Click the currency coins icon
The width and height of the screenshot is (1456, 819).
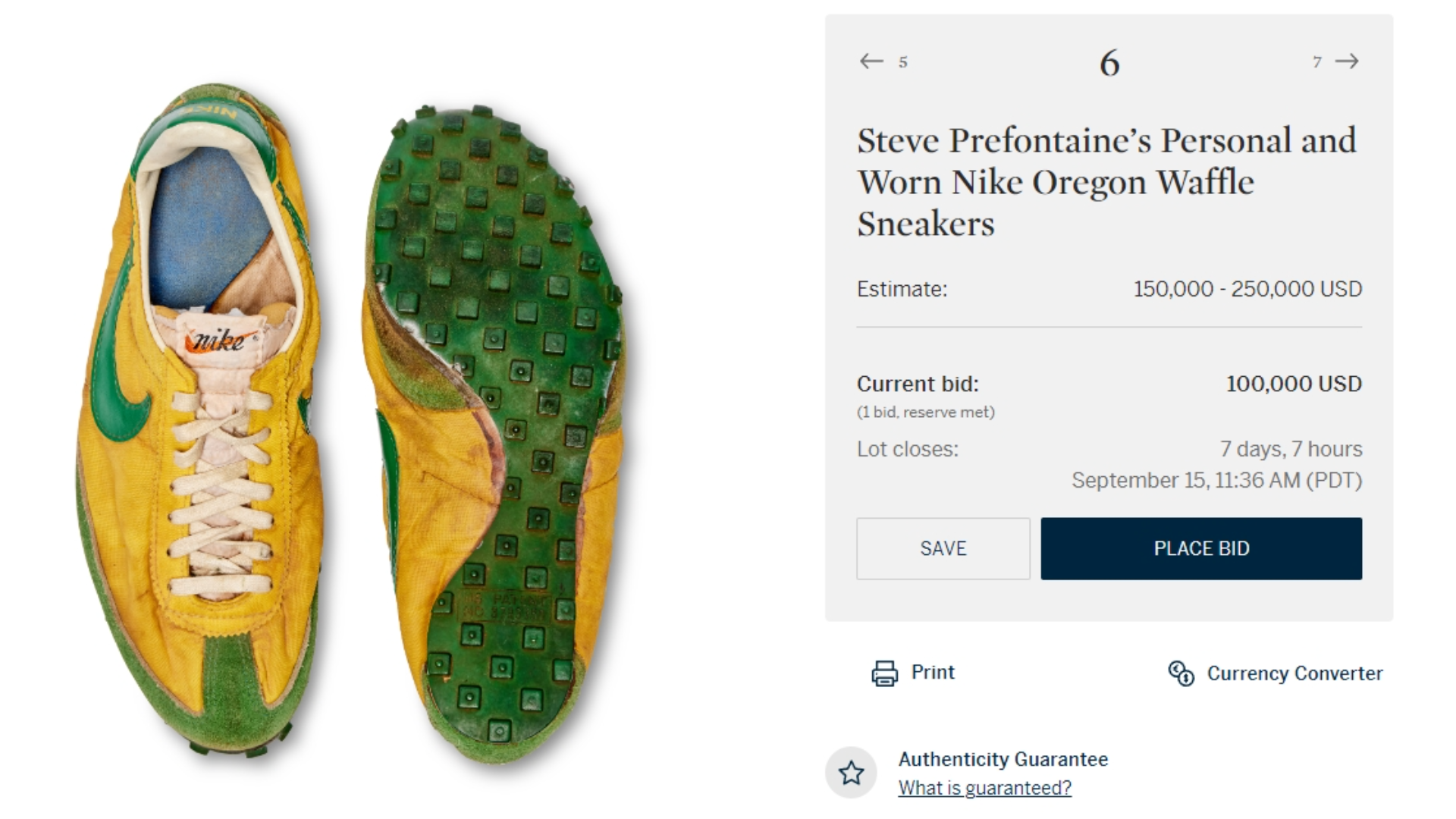coord(1181,672)
